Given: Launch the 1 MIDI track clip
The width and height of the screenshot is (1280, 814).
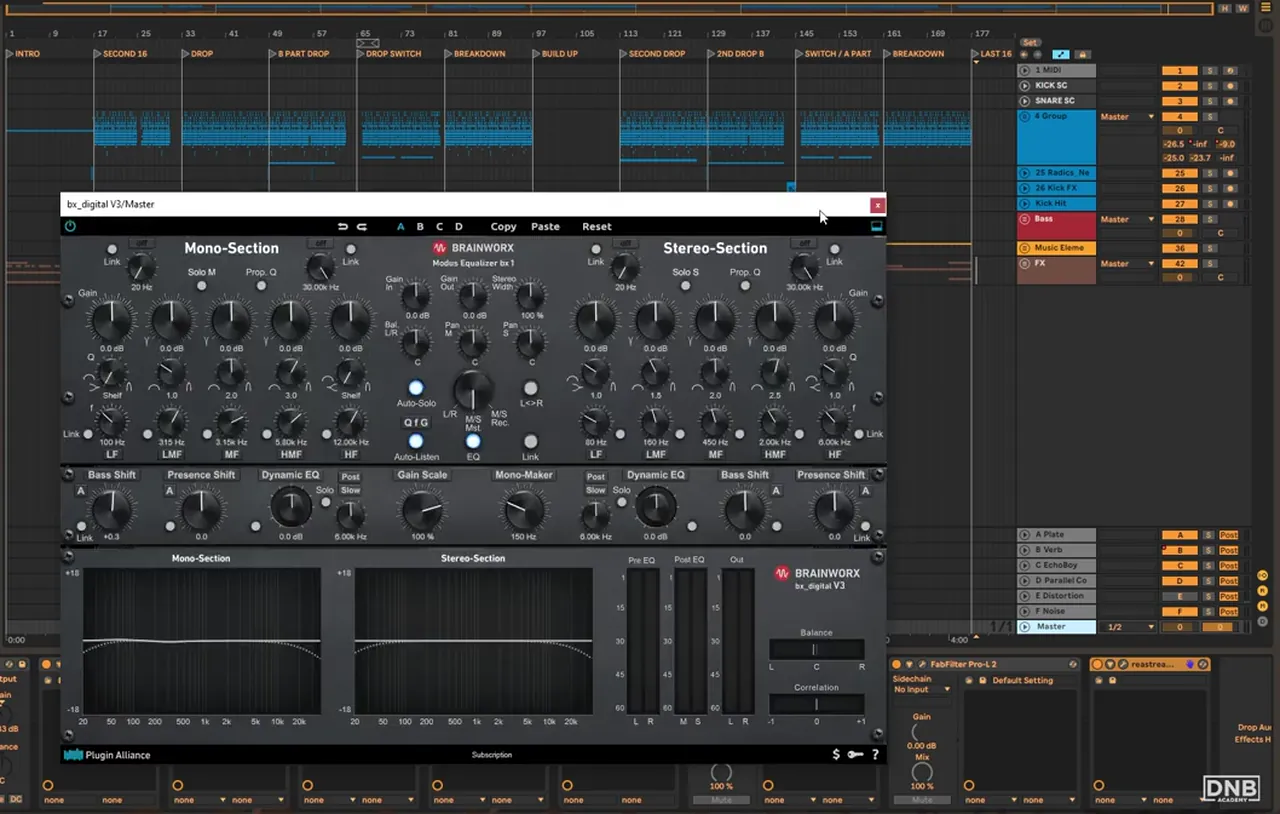Looking at the screenshot, I should [1024, 71].
